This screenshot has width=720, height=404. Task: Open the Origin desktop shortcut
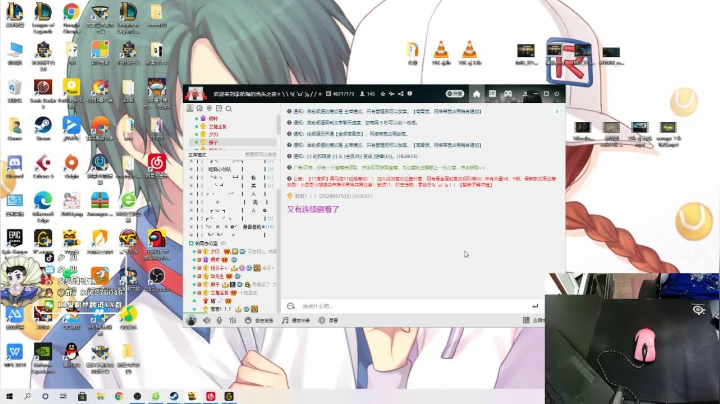point(71,167)
